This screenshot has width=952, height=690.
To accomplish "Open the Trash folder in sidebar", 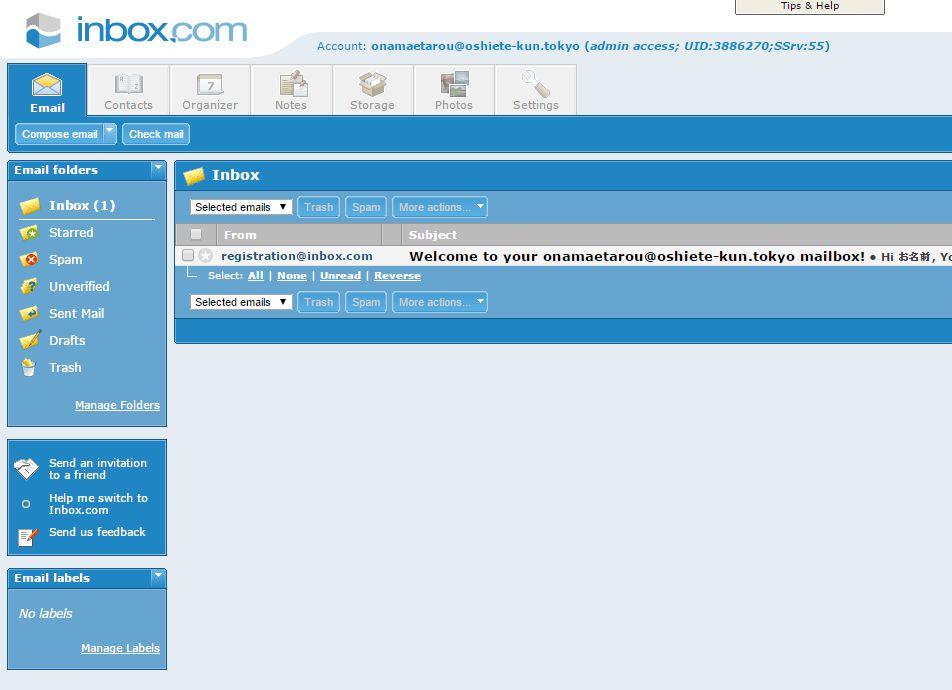I will (65, 367).
